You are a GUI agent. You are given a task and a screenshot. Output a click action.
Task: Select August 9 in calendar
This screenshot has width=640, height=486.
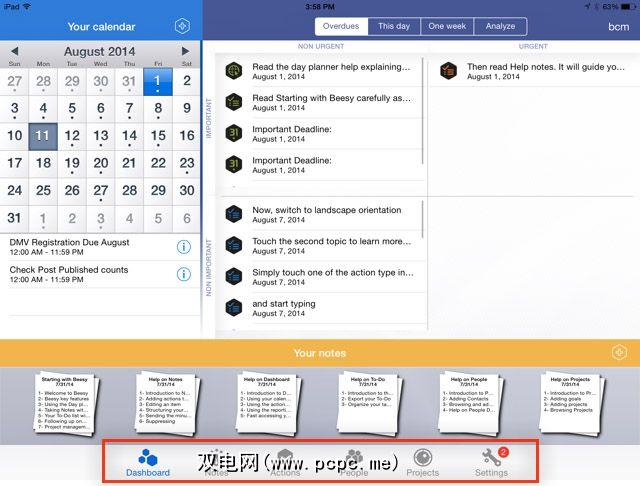(187, 109)
